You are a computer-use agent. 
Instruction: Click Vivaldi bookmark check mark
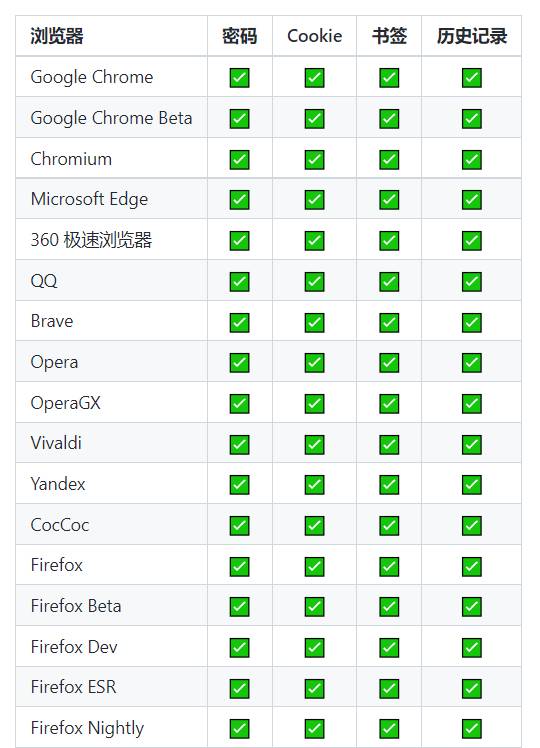[x=389, y=445]
